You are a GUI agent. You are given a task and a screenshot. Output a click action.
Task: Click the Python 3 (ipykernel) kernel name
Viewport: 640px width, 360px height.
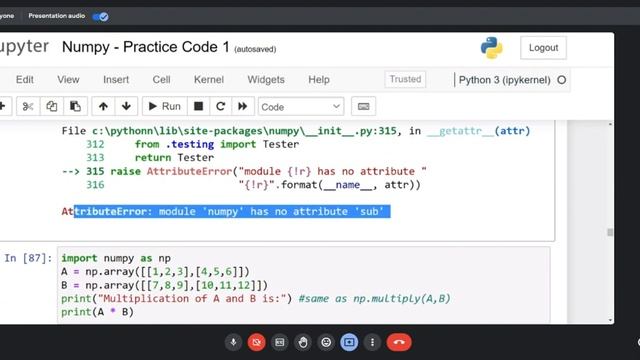[x=504, y=80]
